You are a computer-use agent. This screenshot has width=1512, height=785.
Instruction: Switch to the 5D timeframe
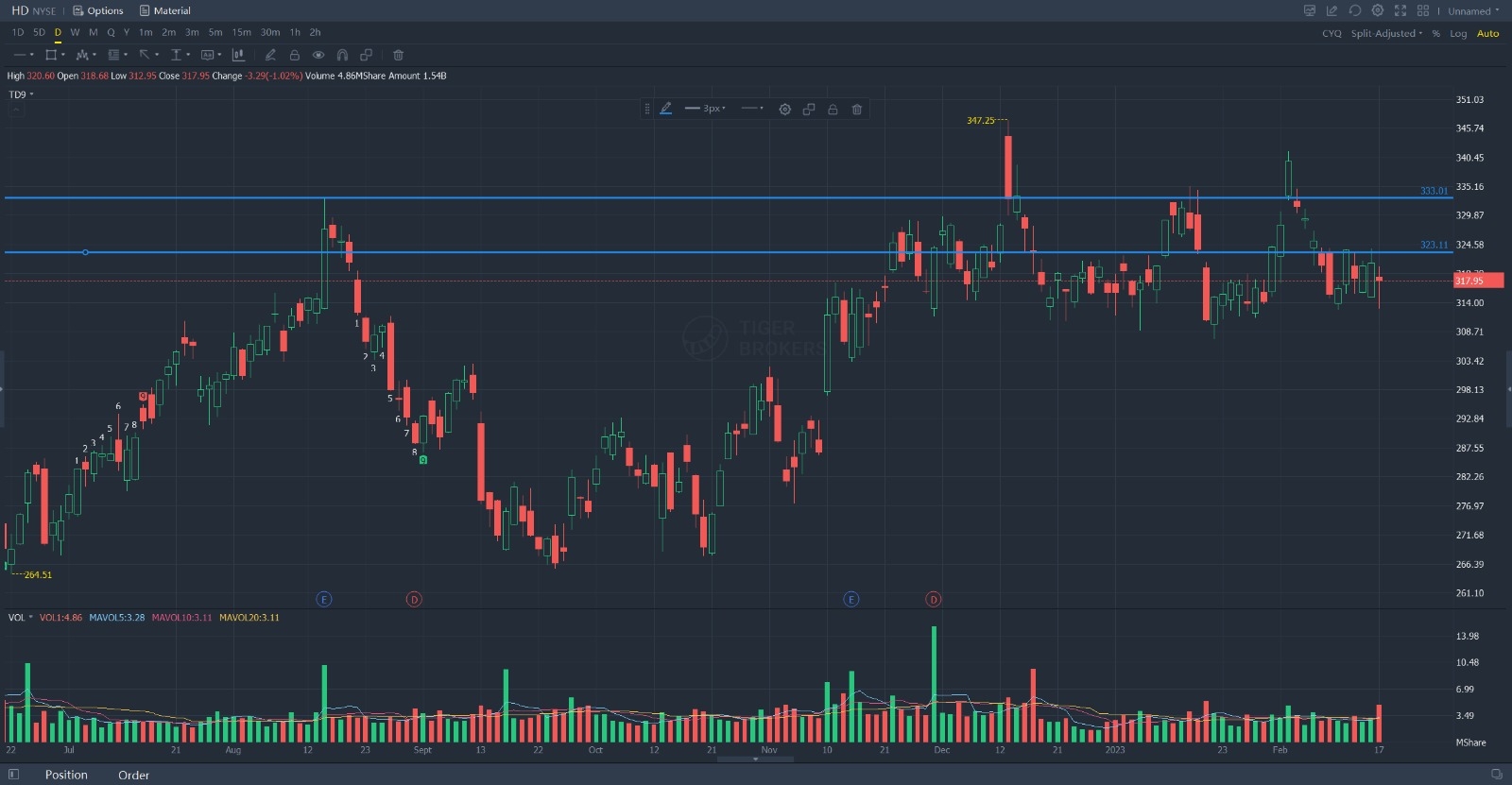point(39,32)
